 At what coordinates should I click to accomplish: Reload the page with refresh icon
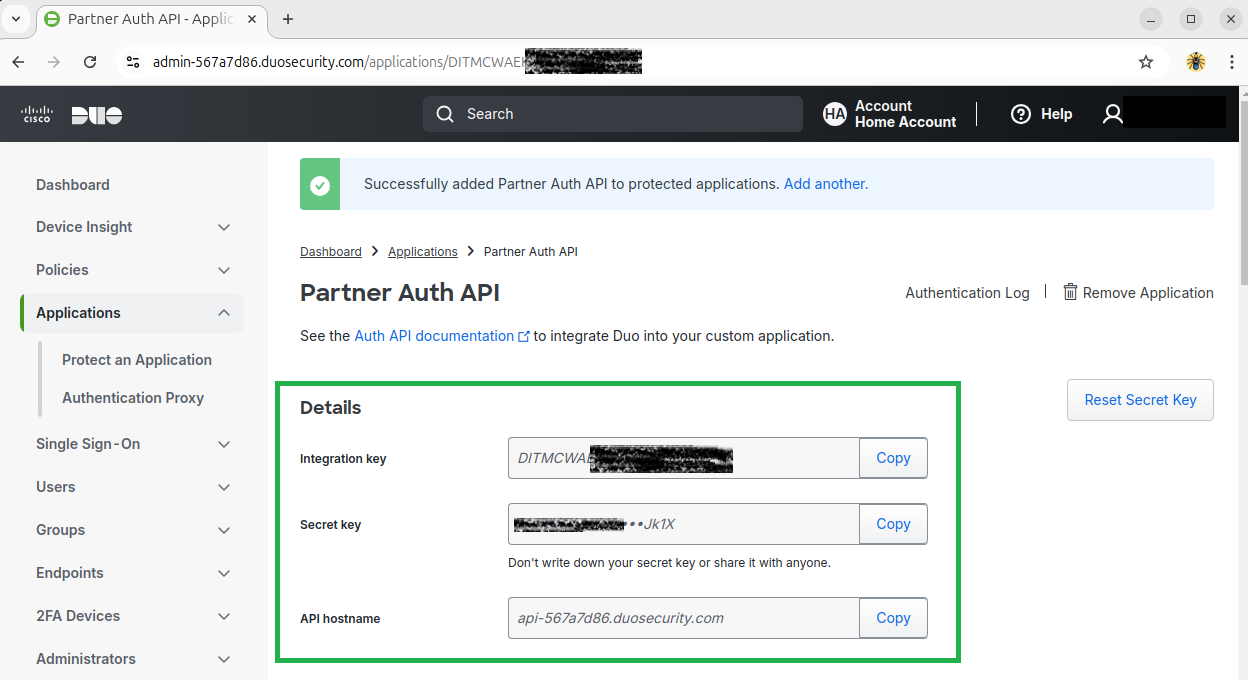tap(90, 62)
